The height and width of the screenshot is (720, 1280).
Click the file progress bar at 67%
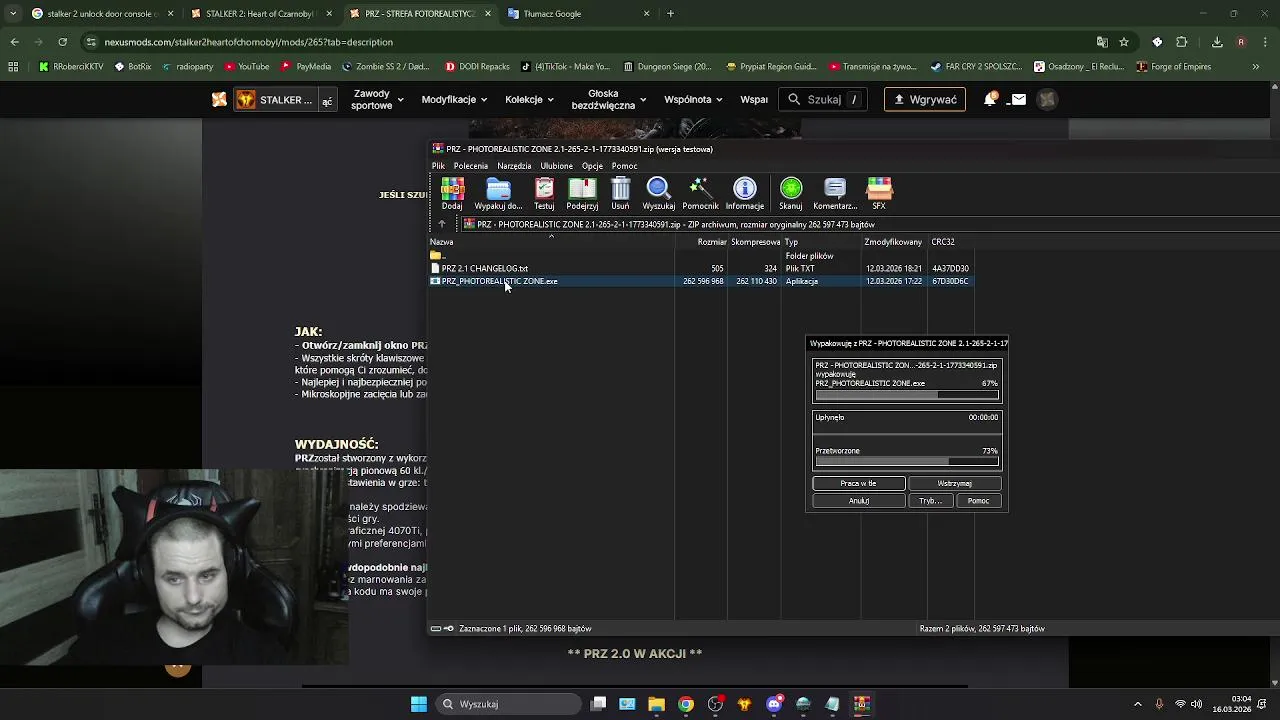[x=907, y=395]
